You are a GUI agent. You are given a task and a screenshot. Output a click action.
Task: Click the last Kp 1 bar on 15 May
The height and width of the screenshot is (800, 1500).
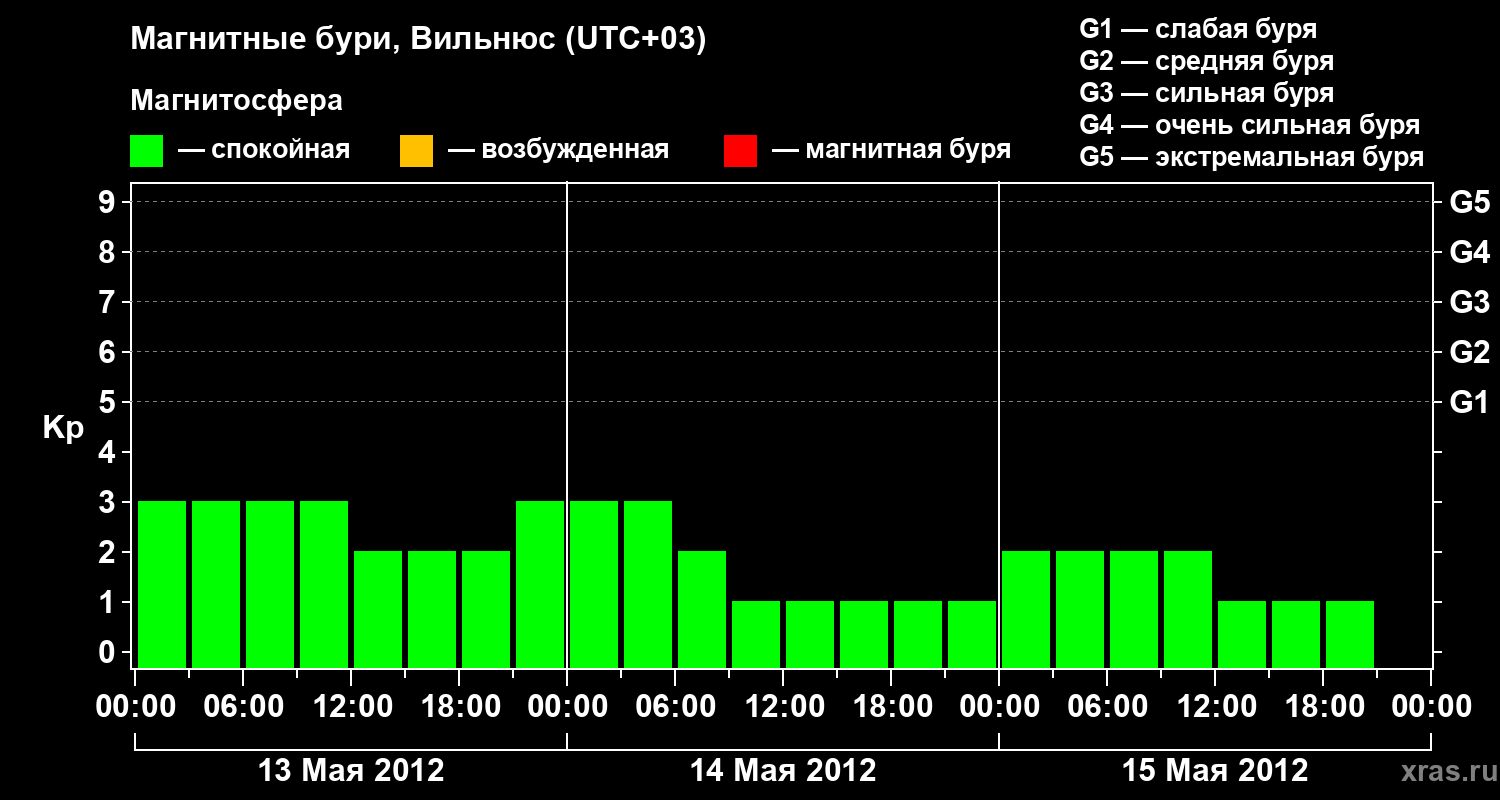click(1350, 634)
